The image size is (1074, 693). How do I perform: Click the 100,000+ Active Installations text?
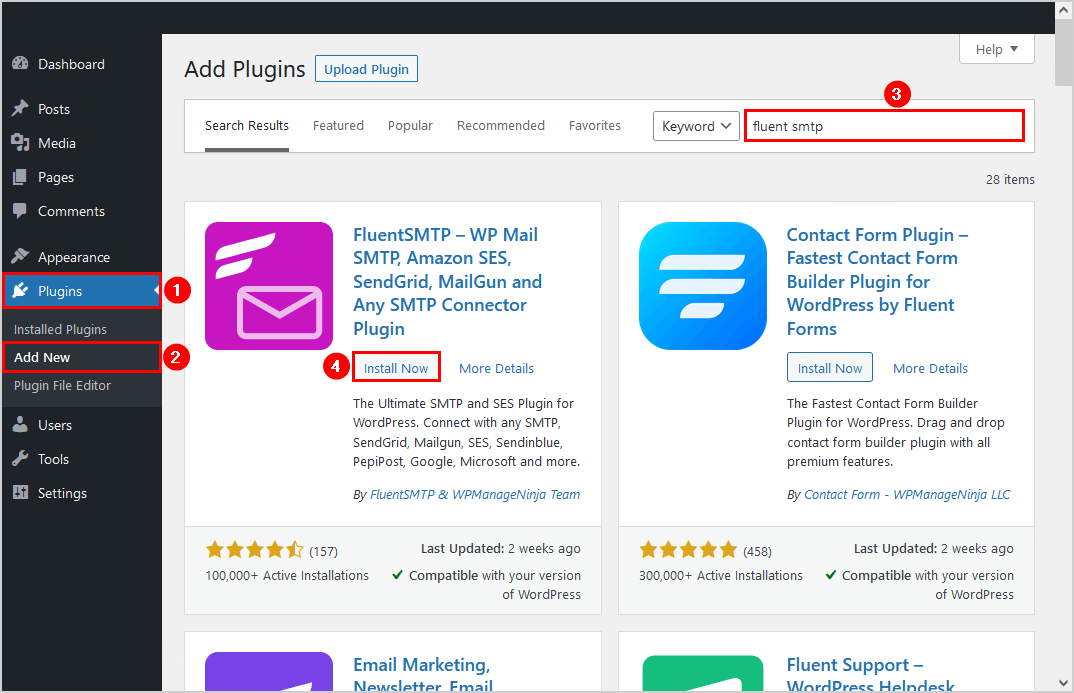pos(287,575)
